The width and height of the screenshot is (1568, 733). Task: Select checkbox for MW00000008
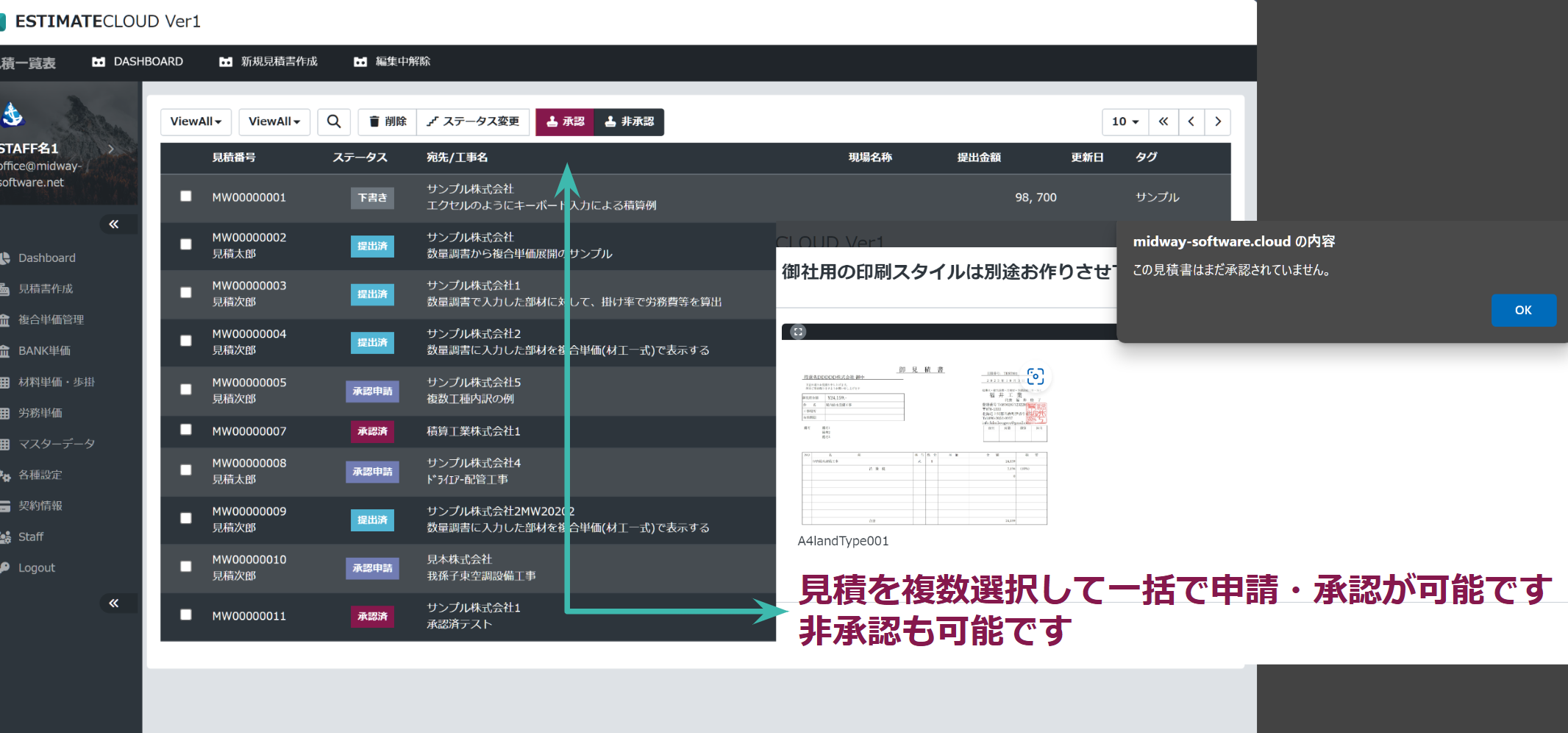coord(186,470)
